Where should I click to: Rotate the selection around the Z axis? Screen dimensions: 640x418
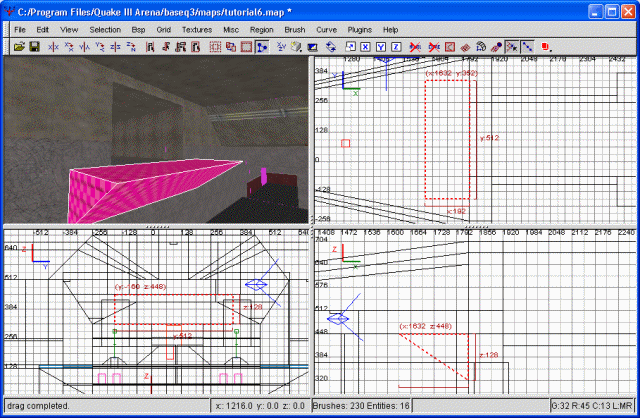coord(131,47)
